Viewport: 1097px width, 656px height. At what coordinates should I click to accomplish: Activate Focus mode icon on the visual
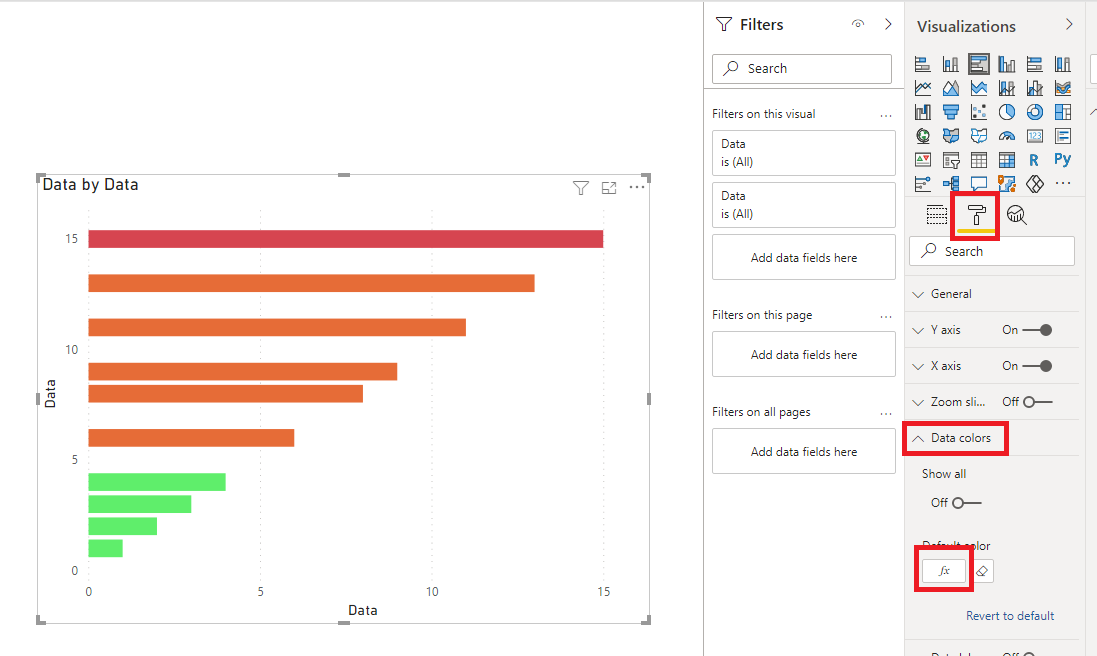click(x=609, y=187)
